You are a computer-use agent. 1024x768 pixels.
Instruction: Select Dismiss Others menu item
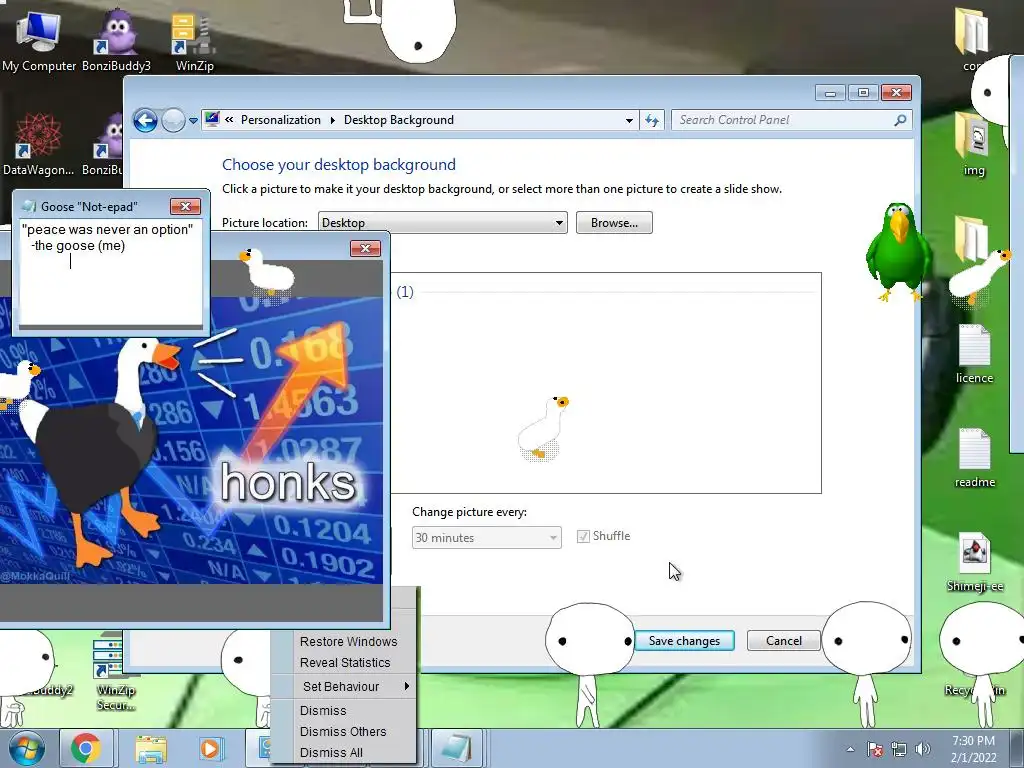(344, 731)
